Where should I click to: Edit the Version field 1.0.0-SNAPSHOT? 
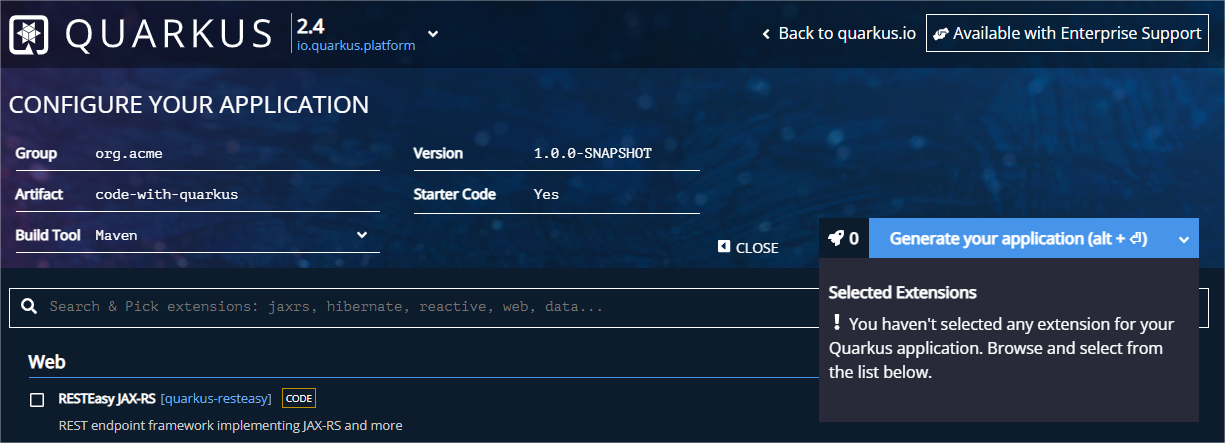615,154
